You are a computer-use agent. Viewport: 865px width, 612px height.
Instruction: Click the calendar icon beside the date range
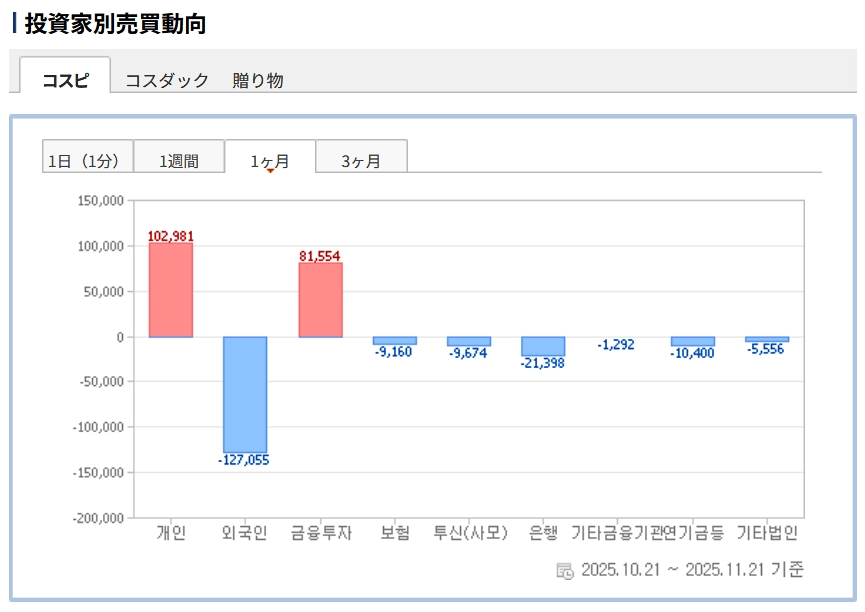565,570
